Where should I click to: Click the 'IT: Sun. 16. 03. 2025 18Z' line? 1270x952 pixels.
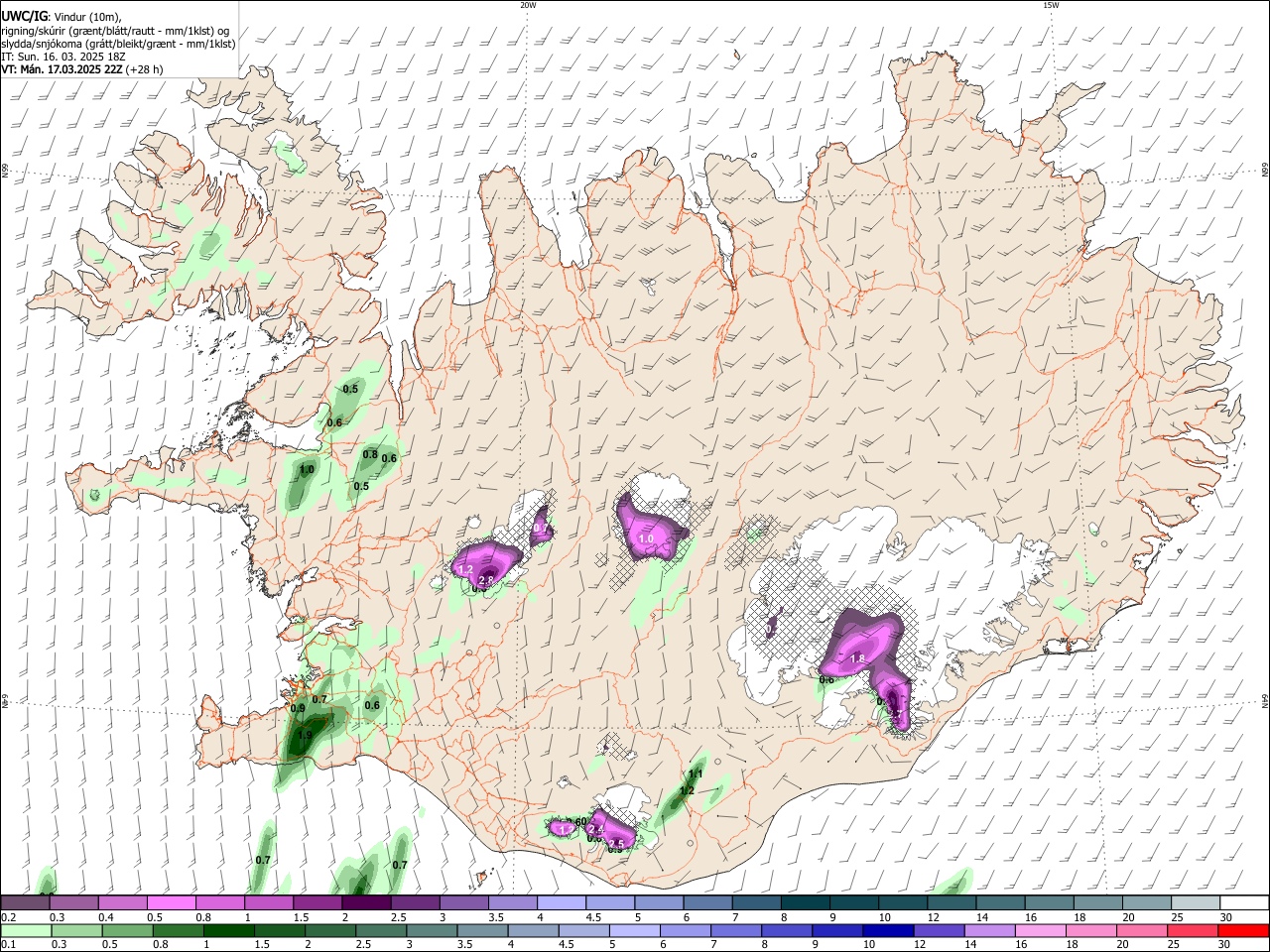pos(62,57)
